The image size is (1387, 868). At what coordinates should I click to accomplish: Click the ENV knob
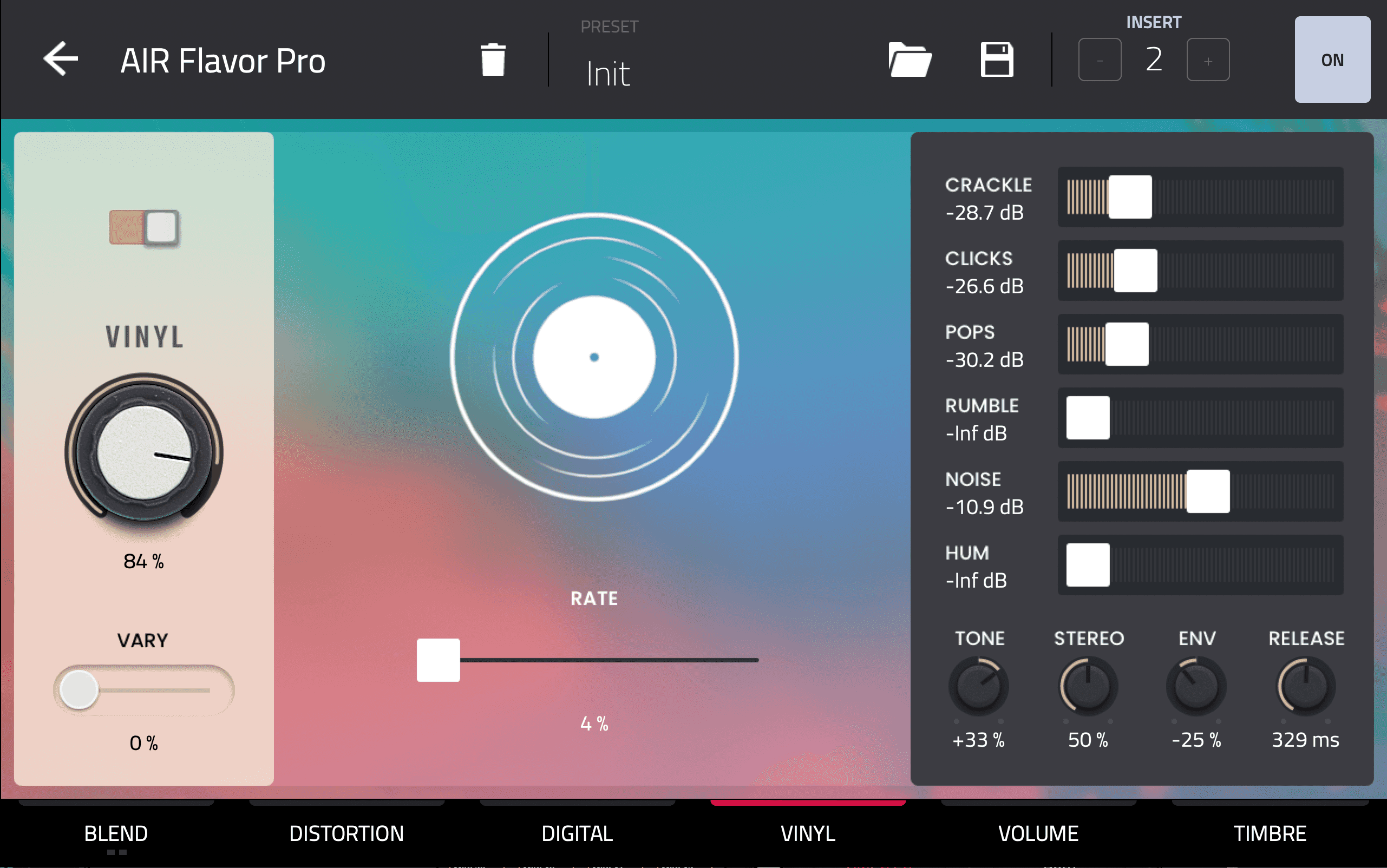click(1196, 686)
